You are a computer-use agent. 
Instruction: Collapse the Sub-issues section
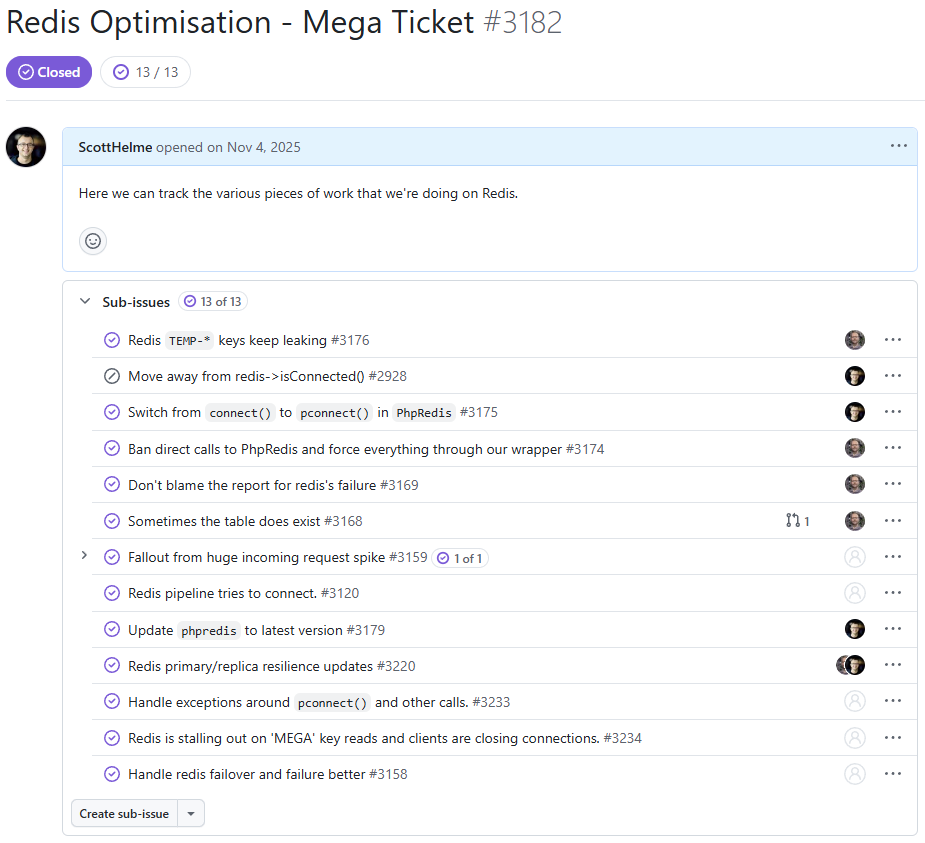point(84,301)
